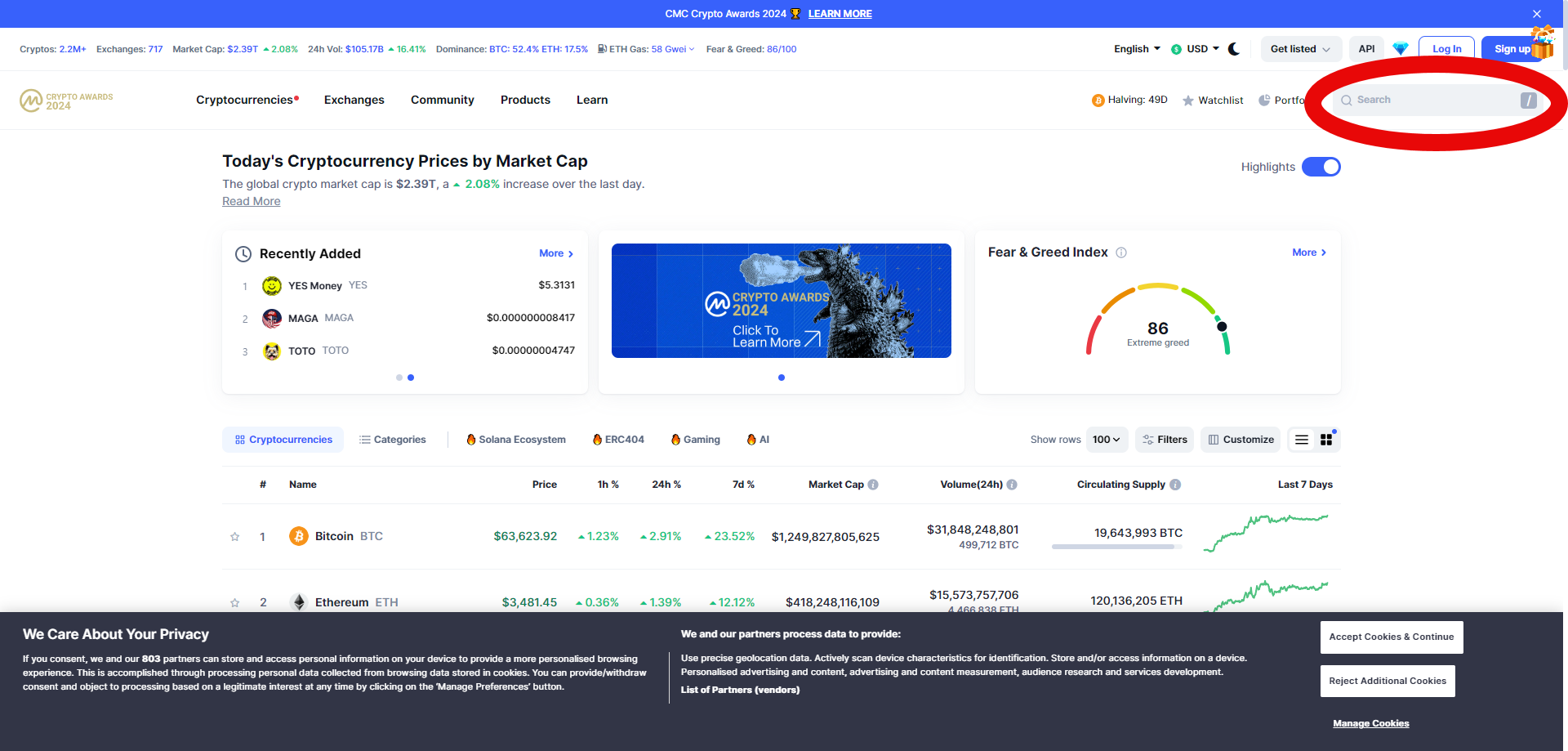Viewport: 1568px width, 751px height.
Task: Open Cryptocurrencies nav menu
Action: tap(247, 100)
